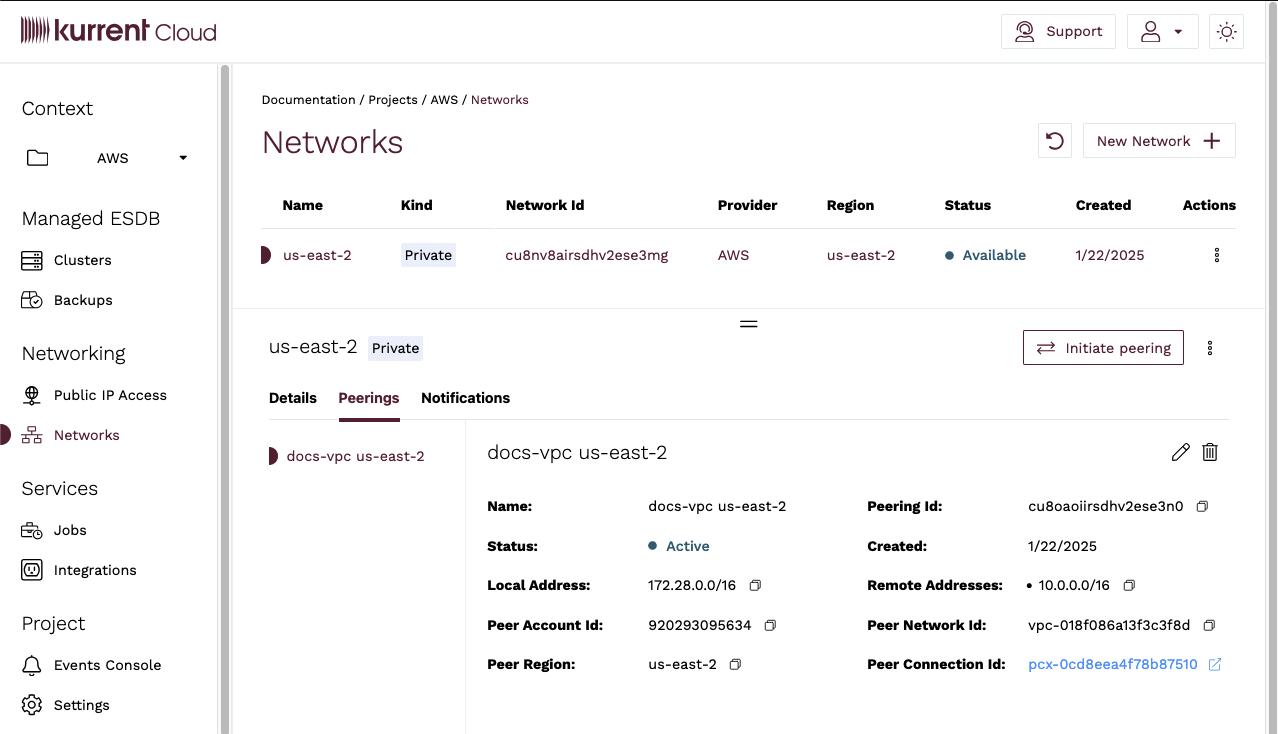1278x734 pixels.
Task: Copy the Peer Network Id
Action: (1209, 625)
